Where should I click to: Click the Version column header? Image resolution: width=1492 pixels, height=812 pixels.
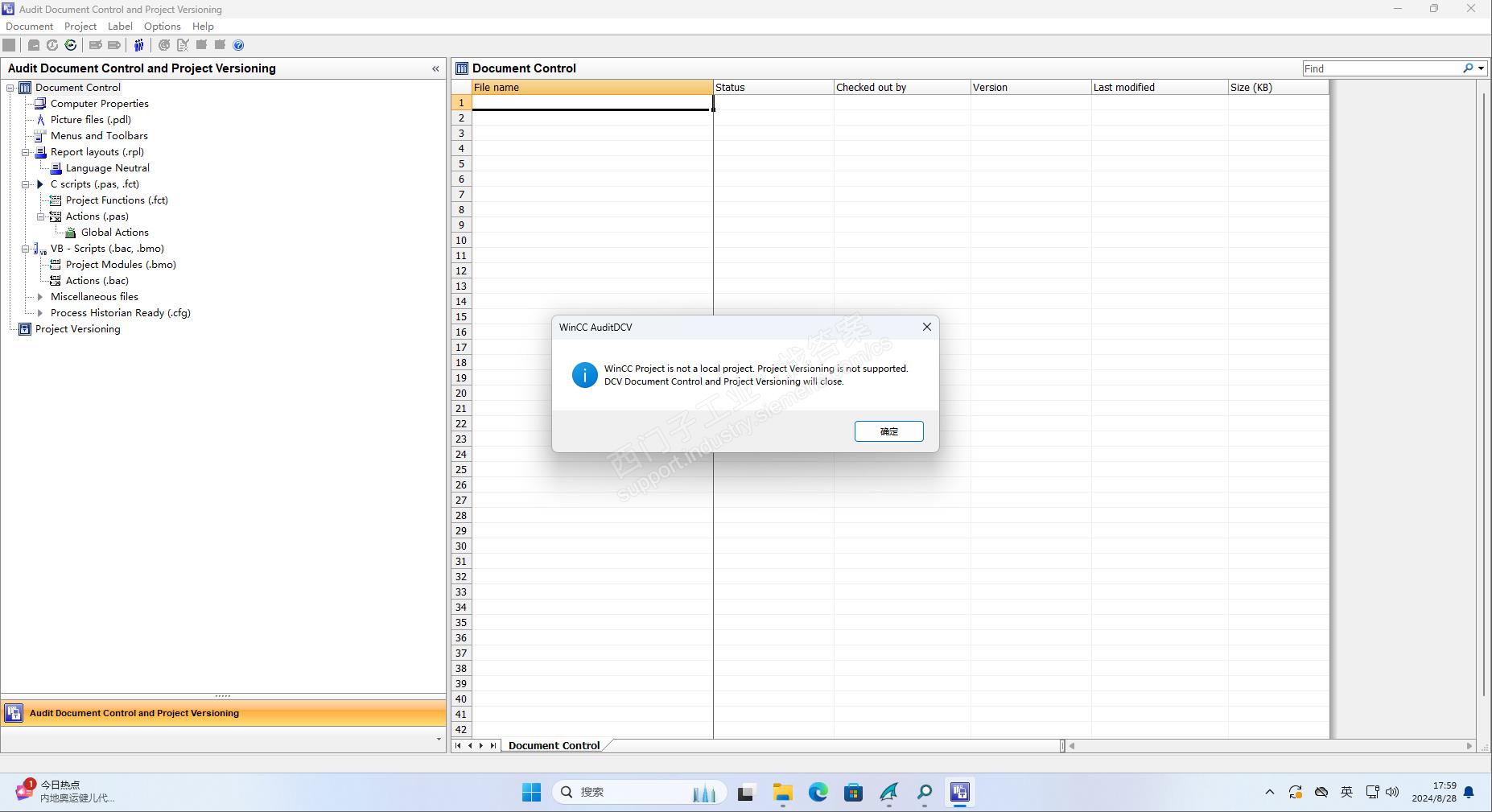click(x=1031, y=87)
